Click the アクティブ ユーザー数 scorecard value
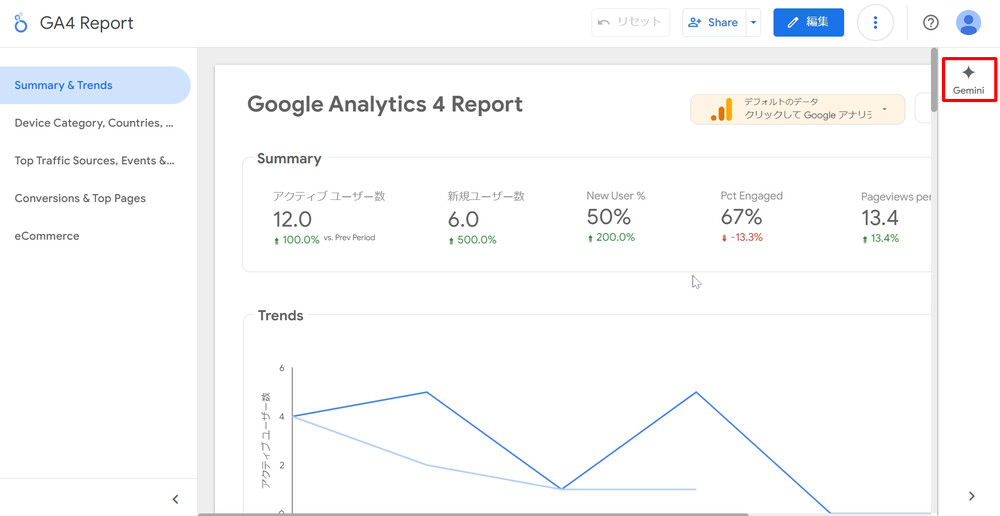Viewport: 1000px width, 516px height. [x=293, y=219]
